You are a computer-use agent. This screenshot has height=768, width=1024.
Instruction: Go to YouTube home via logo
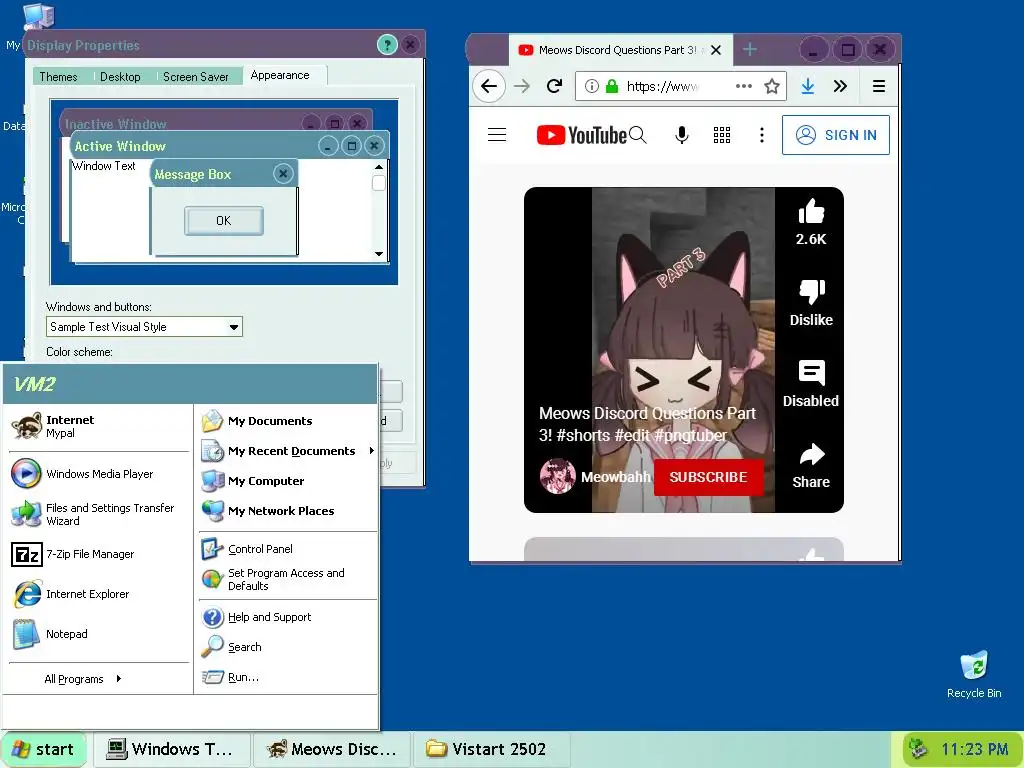click(581, 135)
